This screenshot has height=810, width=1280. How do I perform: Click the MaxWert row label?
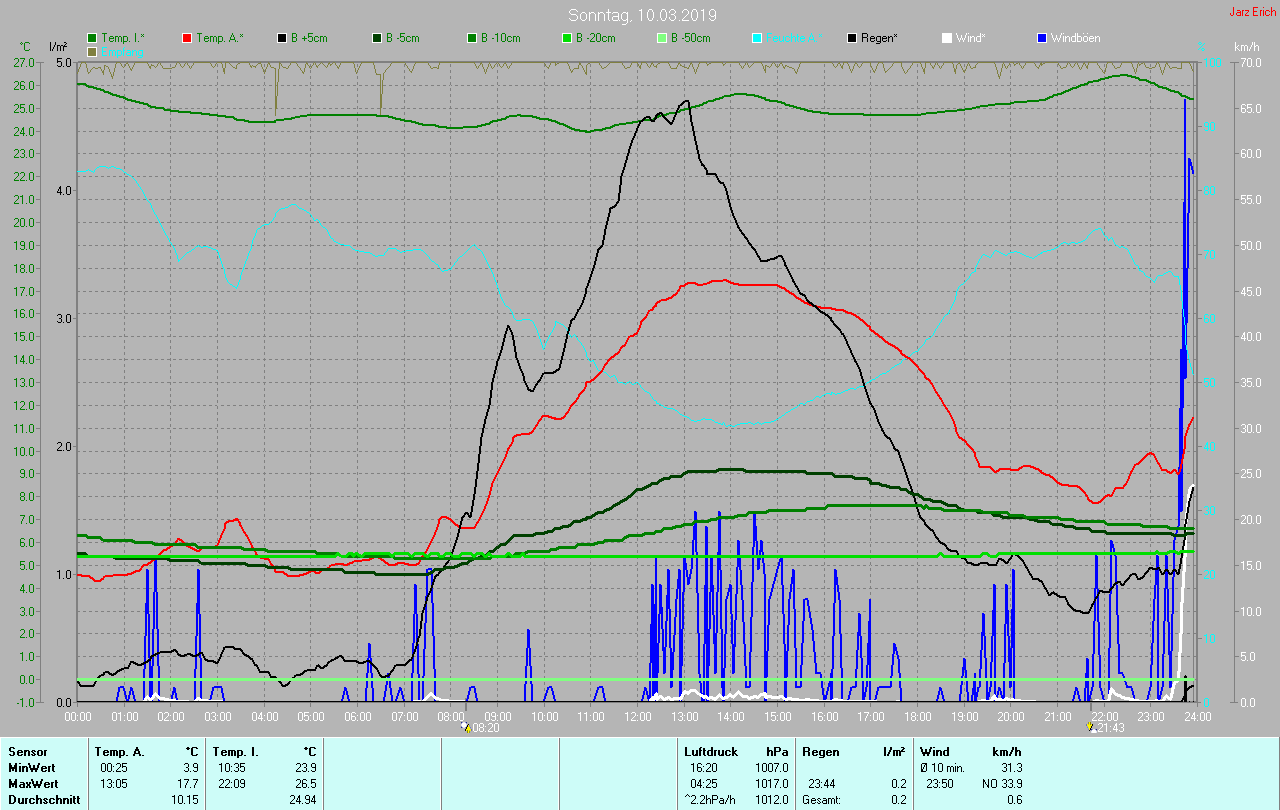[32, 784]
